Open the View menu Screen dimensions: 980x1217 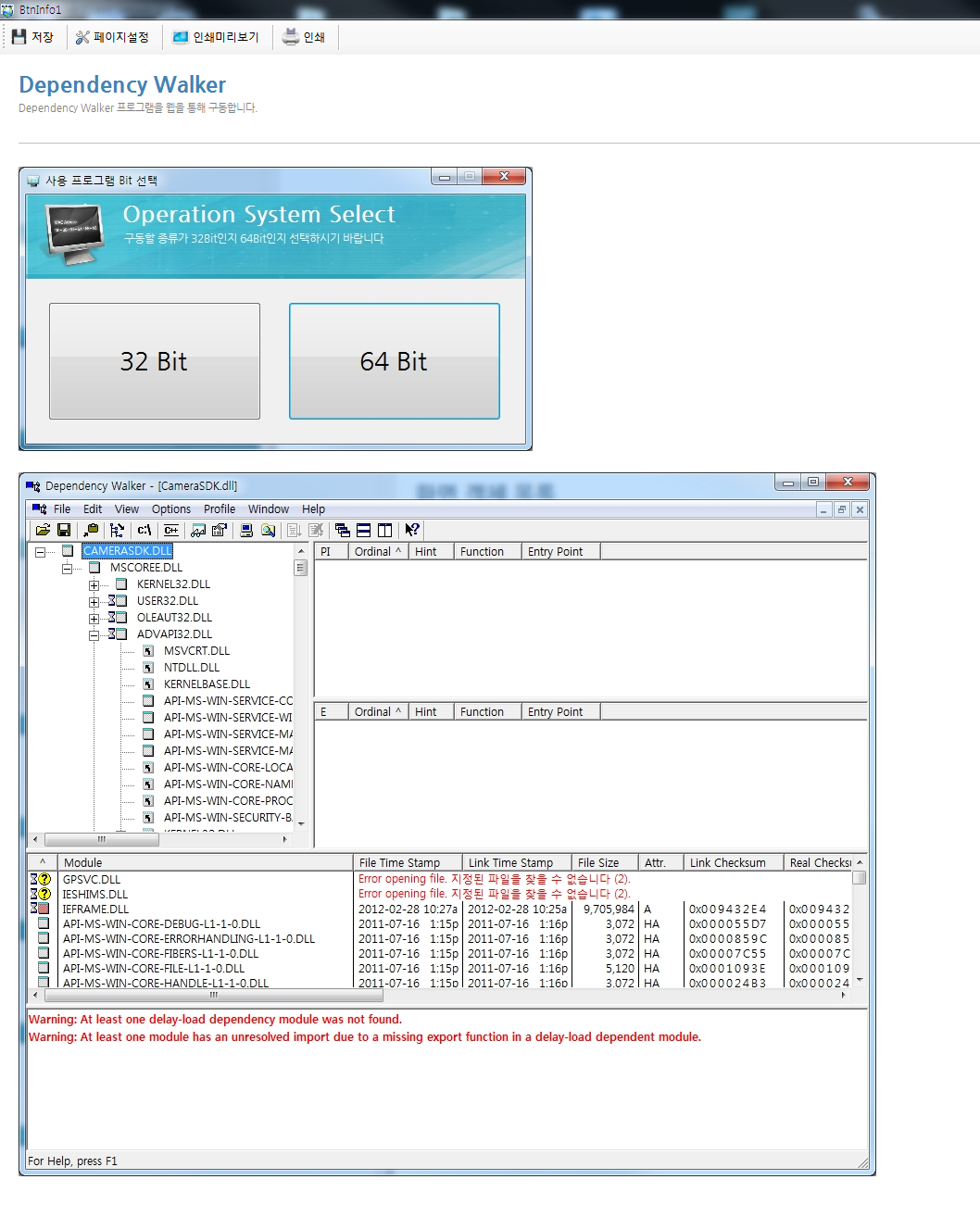127,508
